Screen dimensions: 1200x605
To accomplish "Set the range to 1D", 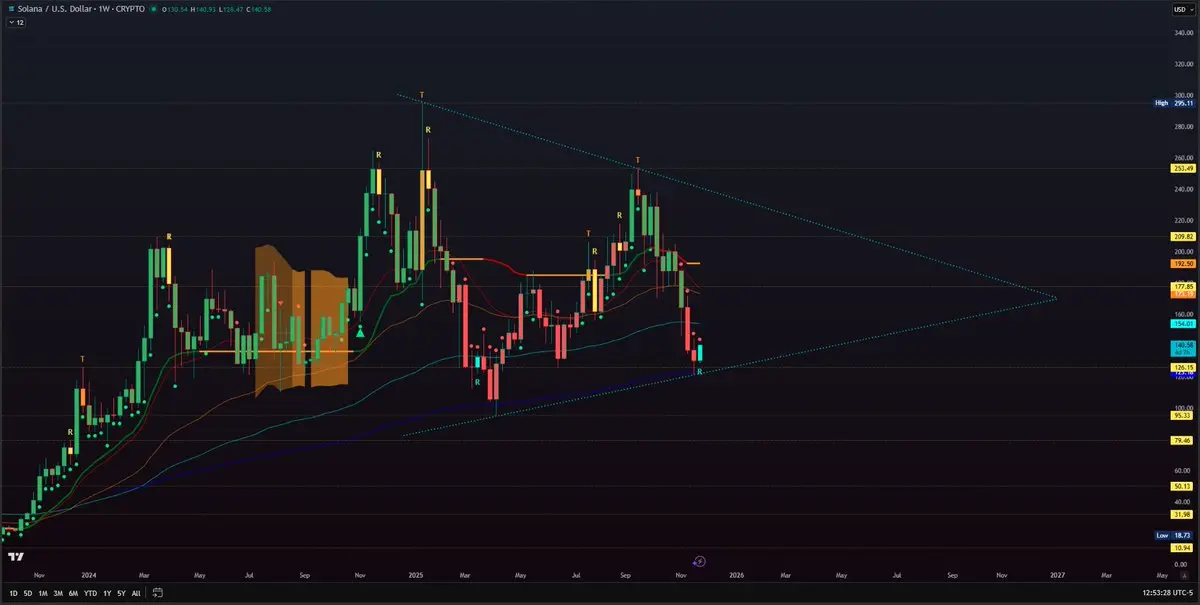I will coord(12,593).
